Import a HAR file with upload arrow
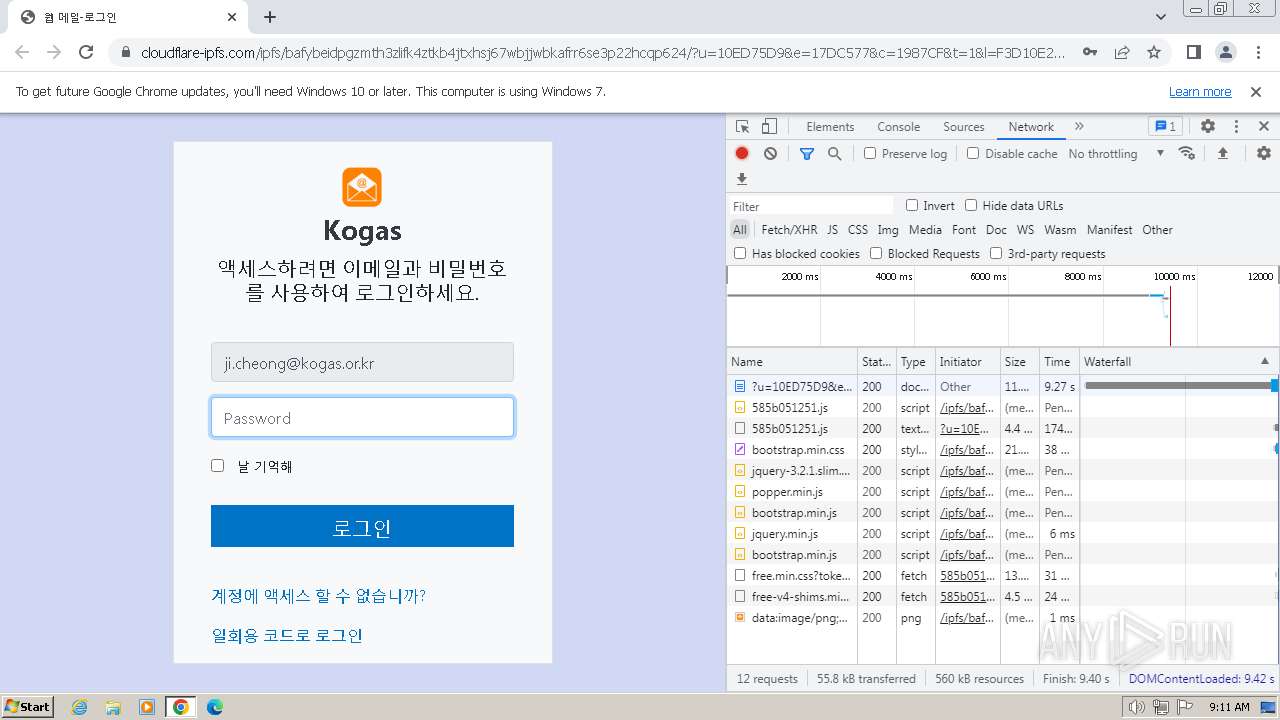 [1222, 153]
